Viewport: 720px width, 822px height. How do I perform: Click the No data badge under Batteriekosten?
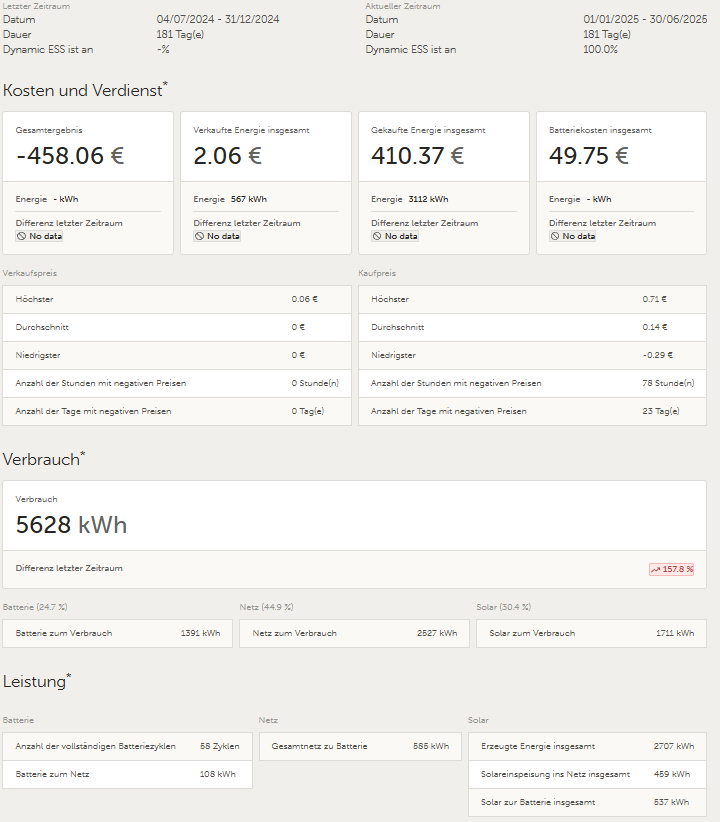[573, 236]
